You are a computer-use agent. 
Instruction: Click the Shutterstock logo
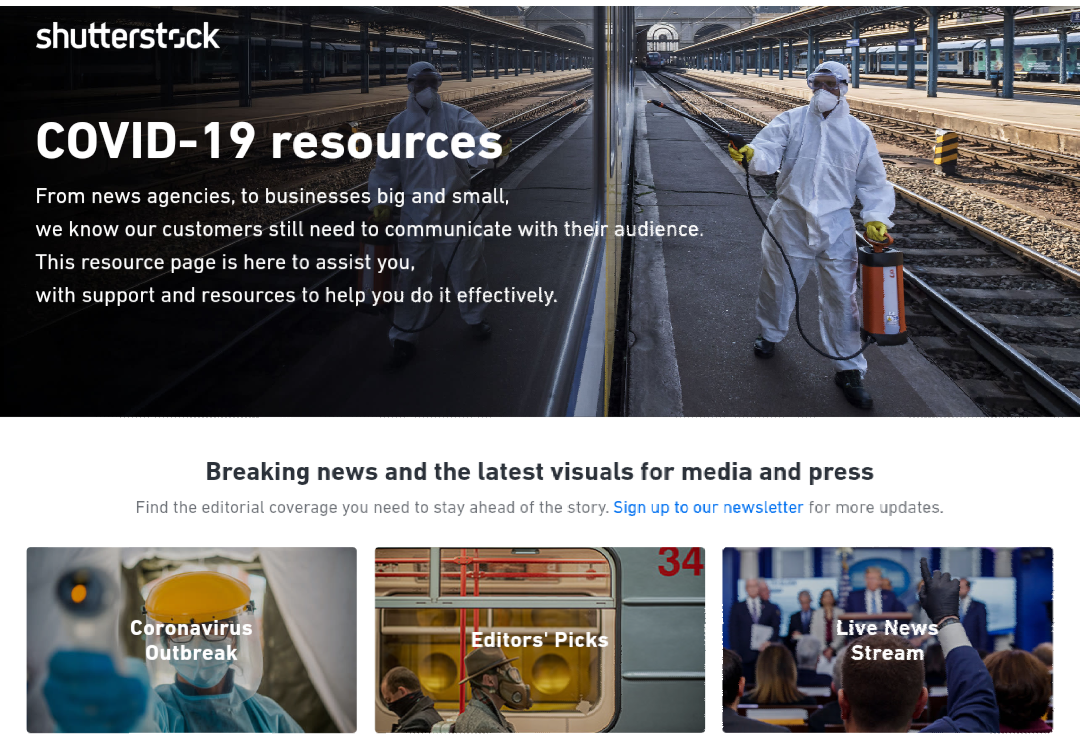pos(128,37)
